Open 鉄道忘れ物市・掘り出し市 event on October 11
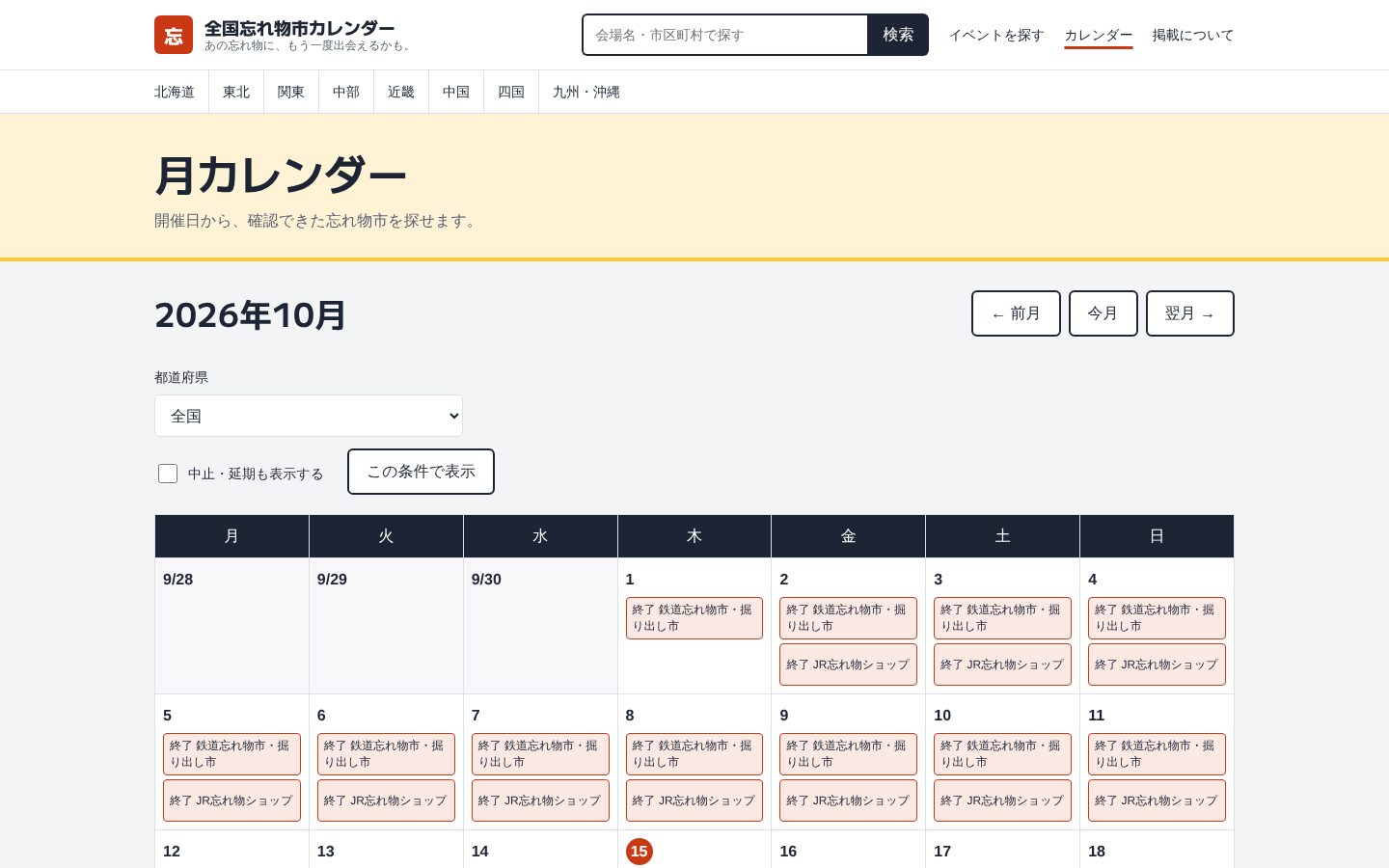 coord(1157,754)
